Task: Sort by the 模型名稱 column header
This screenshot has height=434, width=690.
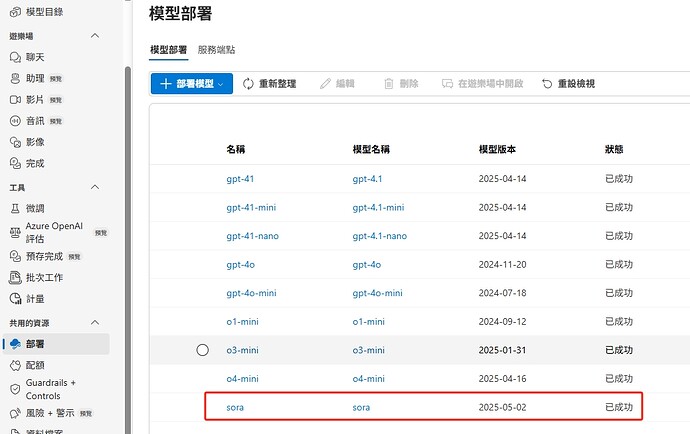Action: [x=371, y=149]
